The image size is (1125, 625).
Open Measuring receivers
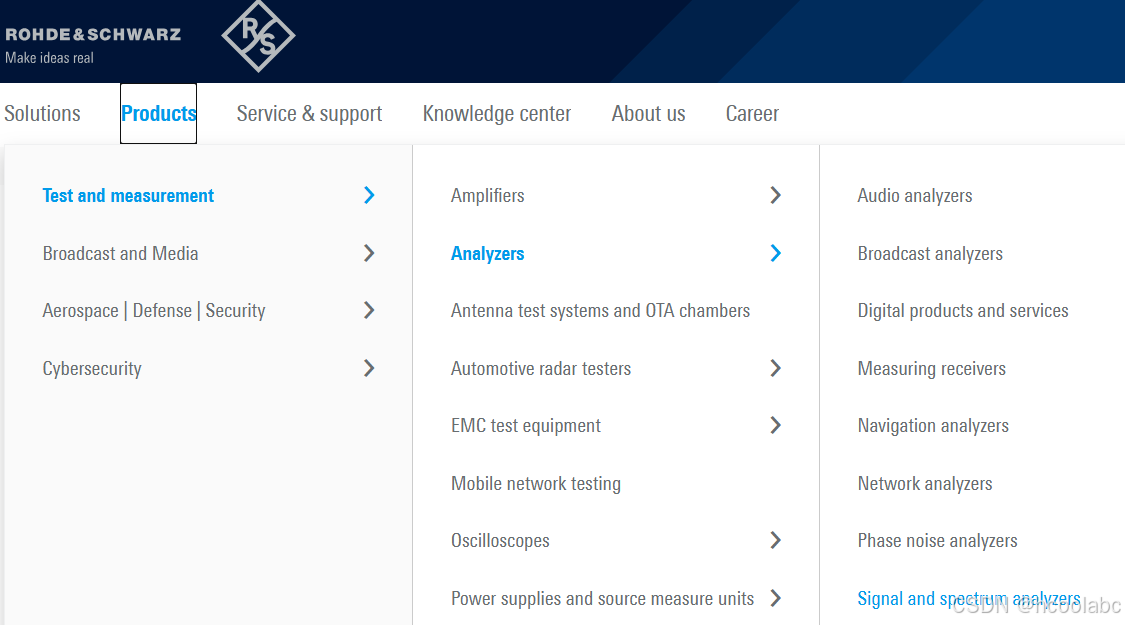[931, 369]
